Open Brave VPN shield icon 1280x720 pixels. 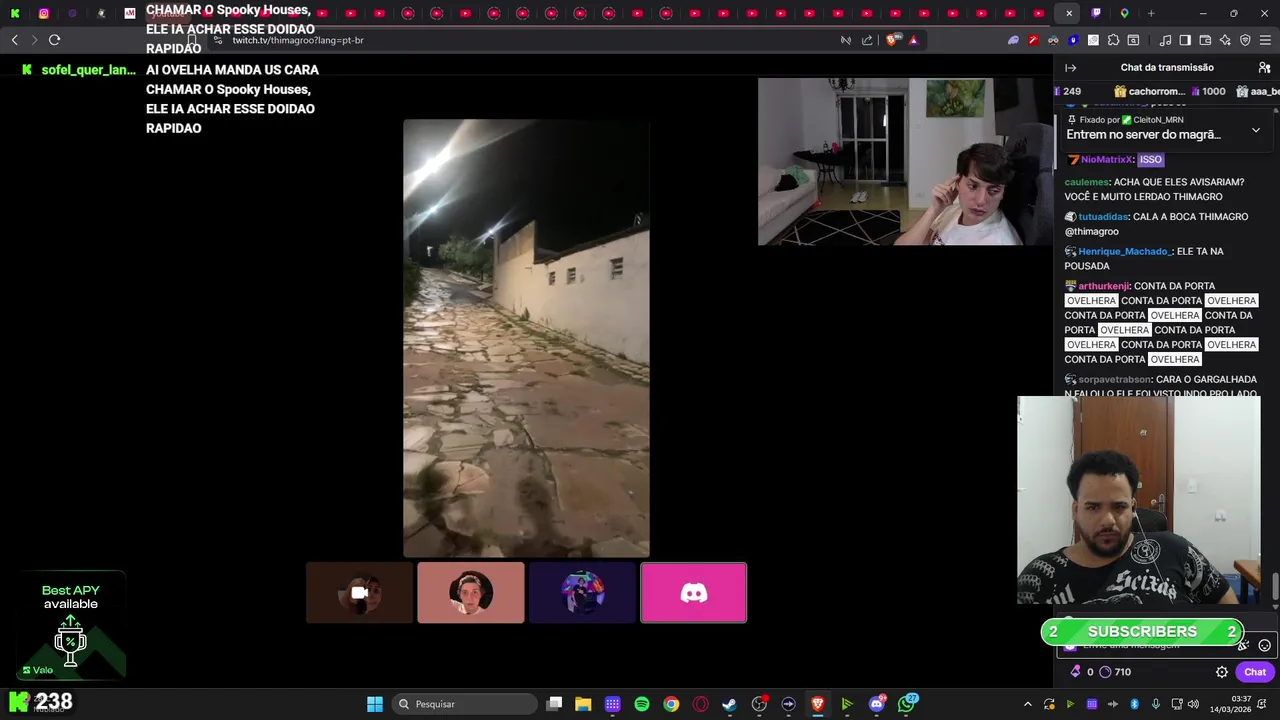(x=1245, y=40)
